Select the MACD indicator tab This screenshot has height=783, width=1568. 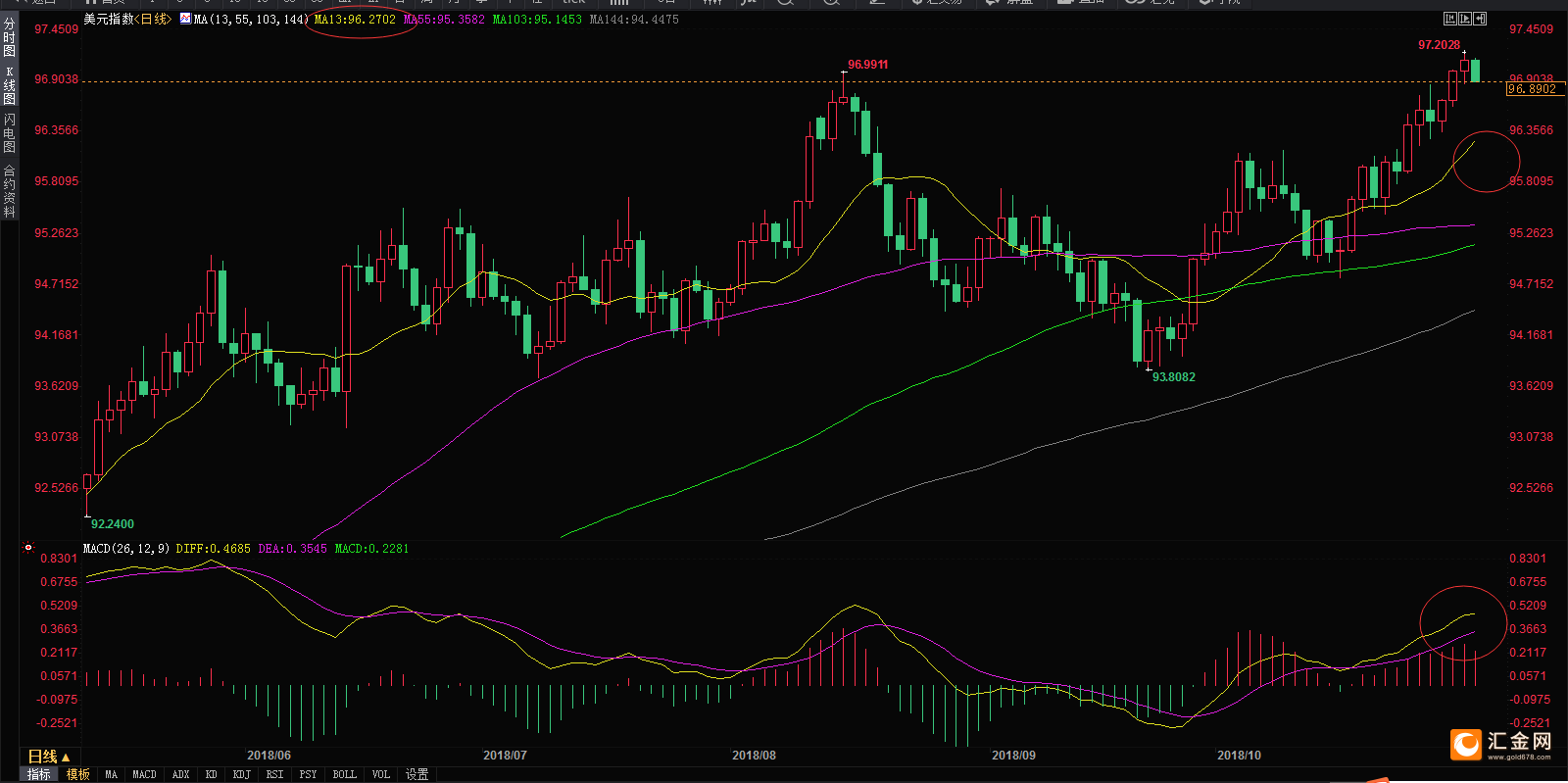coord(144,774)
